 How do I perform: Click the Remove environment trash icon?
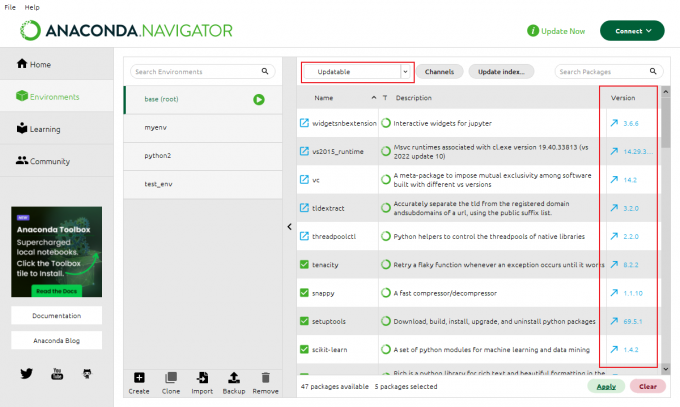point(265,378)
